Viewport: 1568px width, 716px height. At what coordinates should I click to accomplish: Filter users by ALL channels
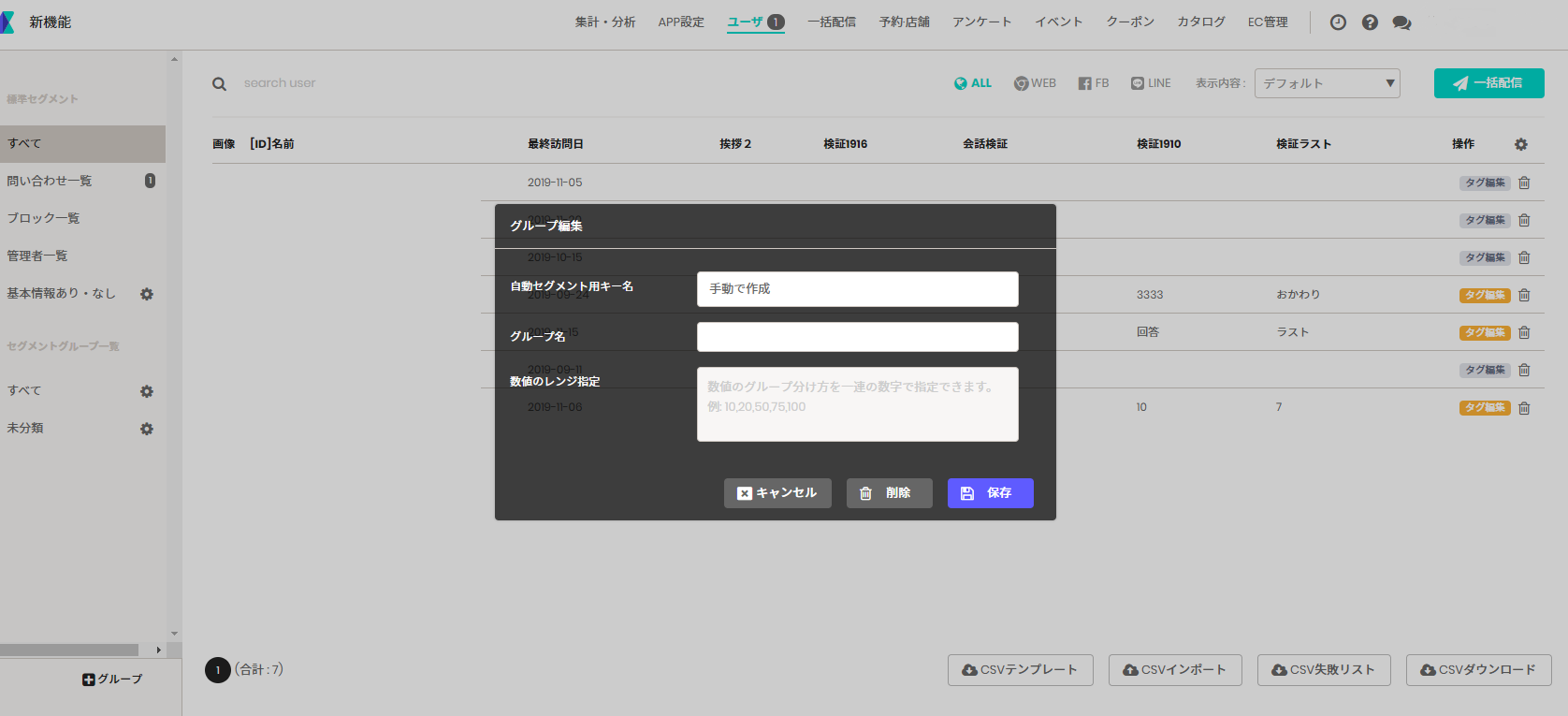click(x=973, y=83)
